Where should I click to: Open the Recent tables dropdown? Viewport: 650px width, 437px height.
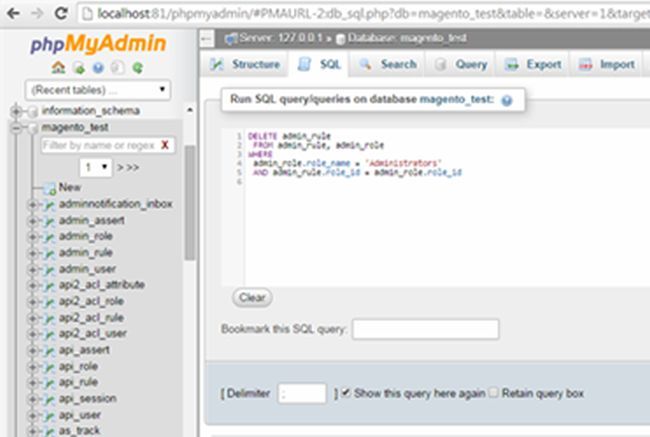coord(98,90)
